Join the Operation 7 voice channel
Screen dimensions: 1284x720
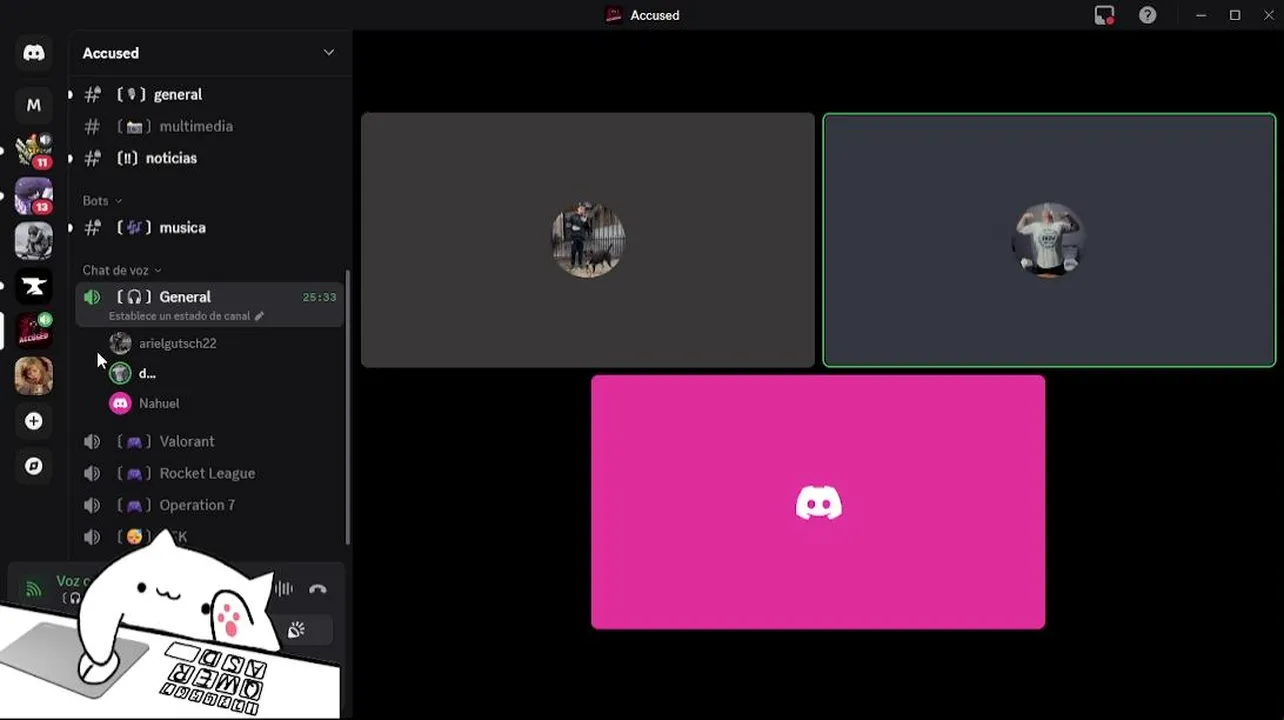(x=210, y=505)
